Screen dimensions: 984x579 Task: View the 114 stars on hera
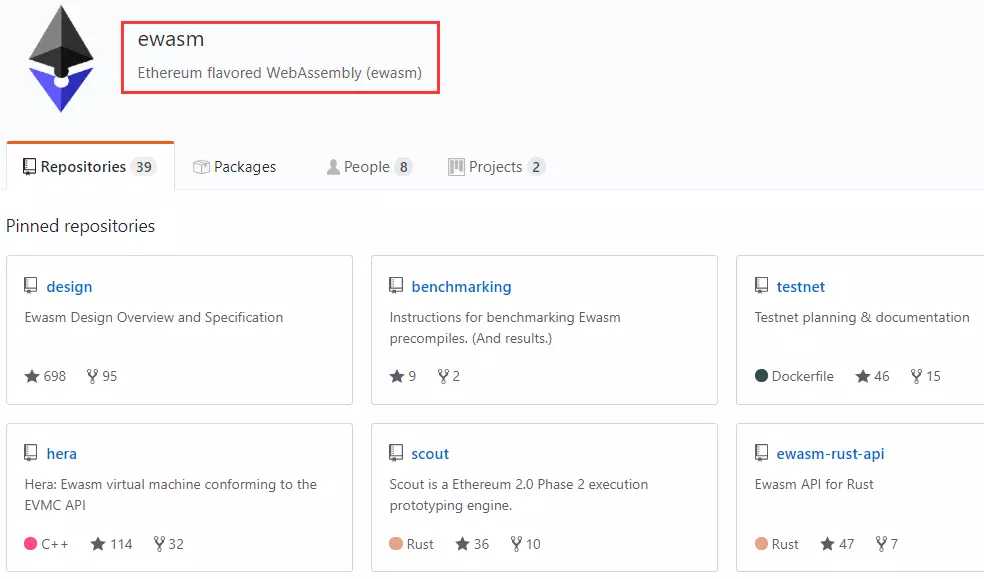pos(111,544)
